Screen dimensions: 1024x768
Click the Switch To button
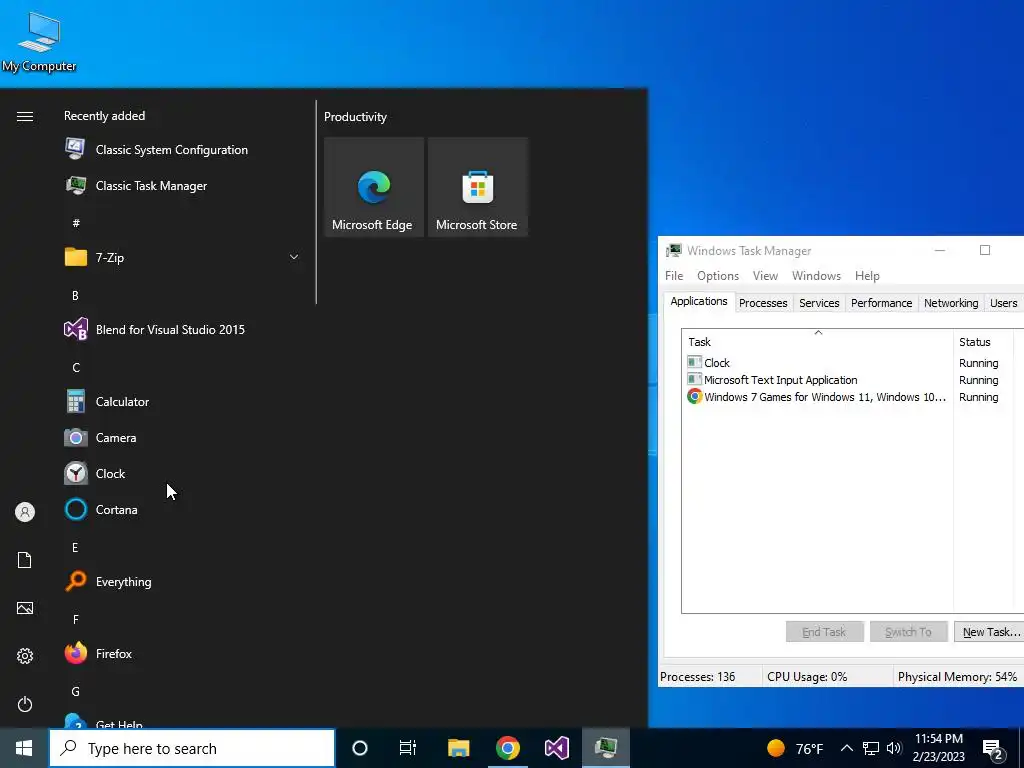(908, 632)
